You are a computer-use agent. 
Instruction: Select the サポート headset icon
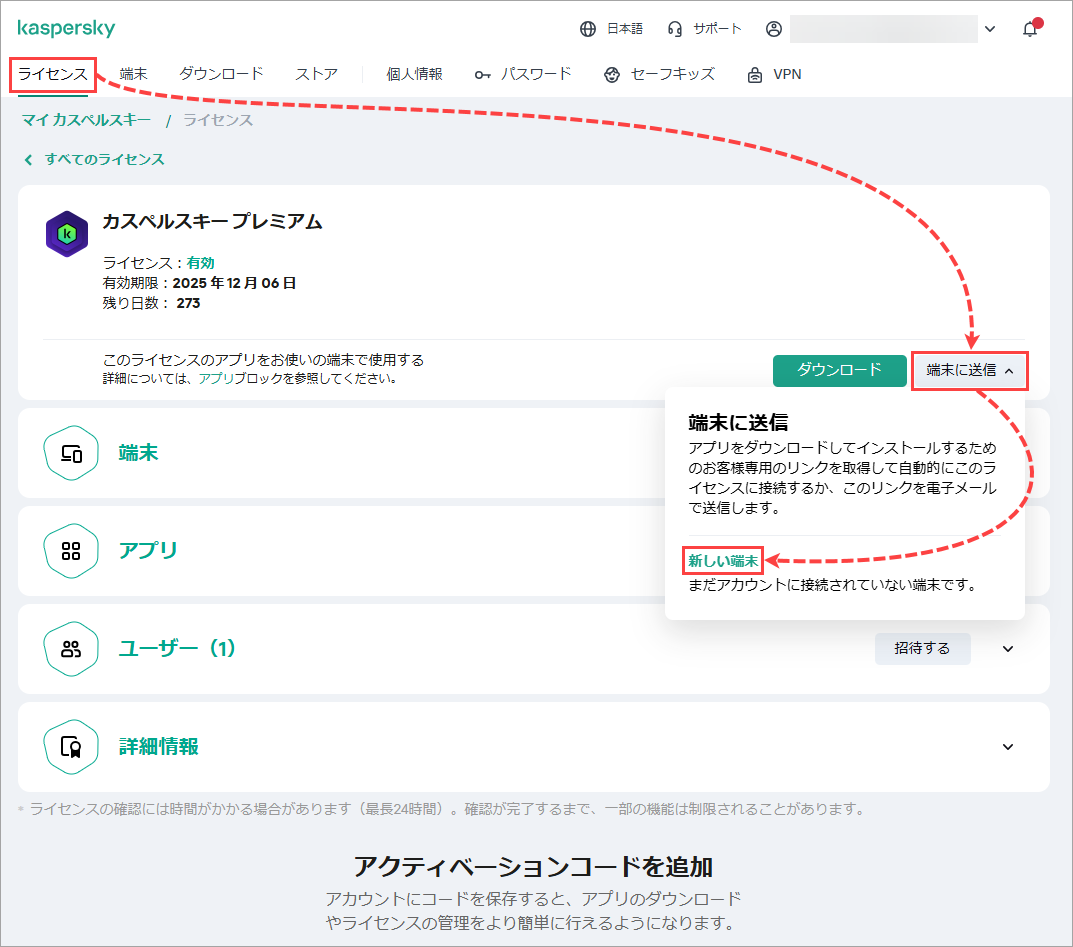tap(675, 29)
